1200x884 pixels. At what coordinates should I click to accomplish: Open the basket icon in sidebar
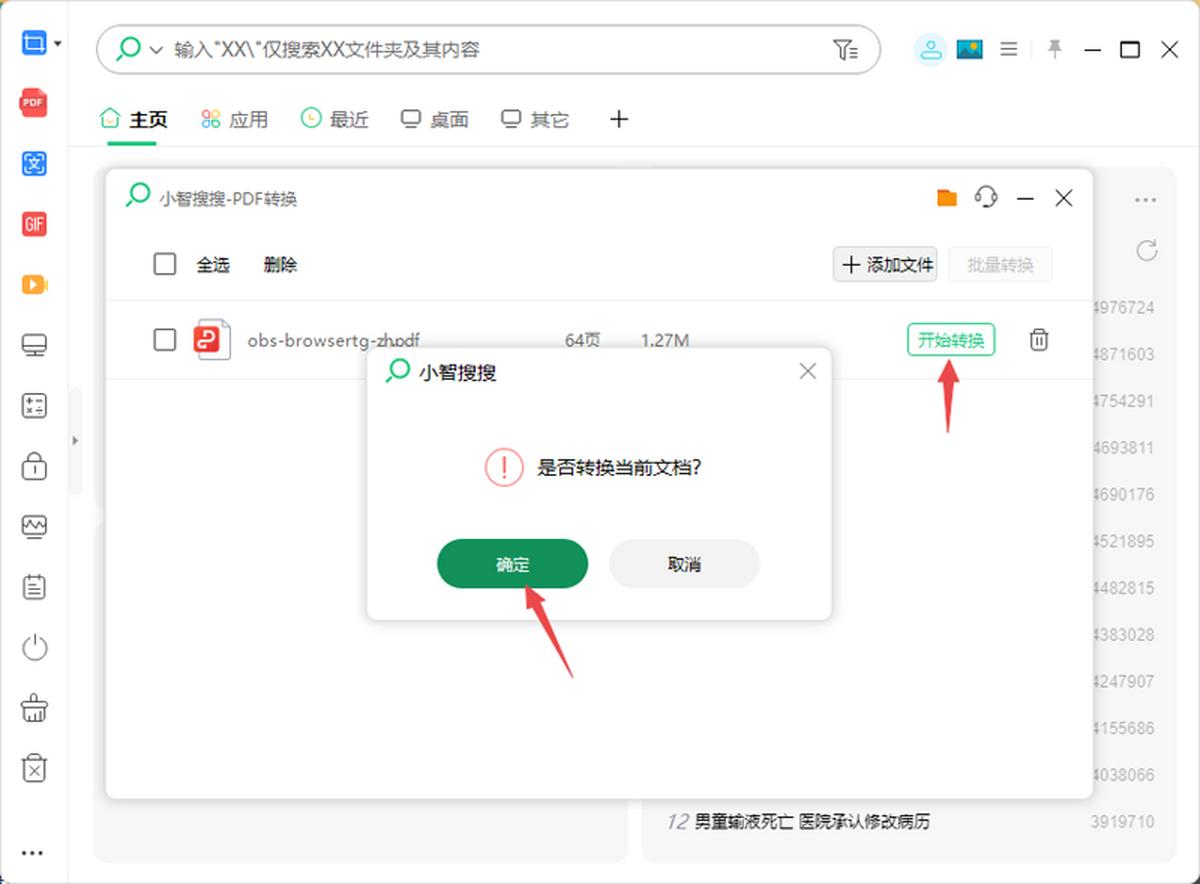[x=35, y=708]
